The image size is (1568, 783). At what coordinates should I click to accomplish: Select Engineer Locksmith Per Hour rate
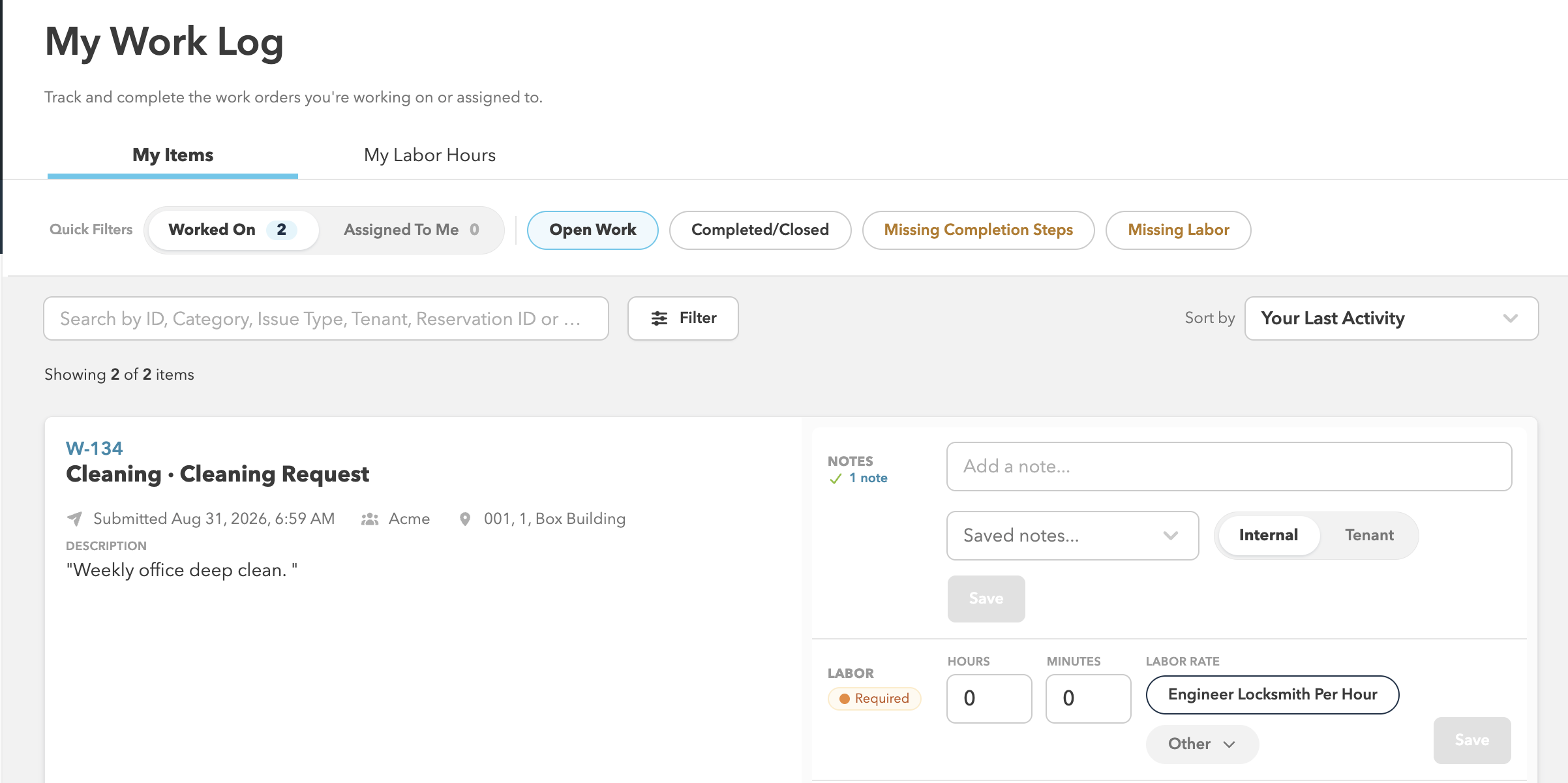(1273, 695)
